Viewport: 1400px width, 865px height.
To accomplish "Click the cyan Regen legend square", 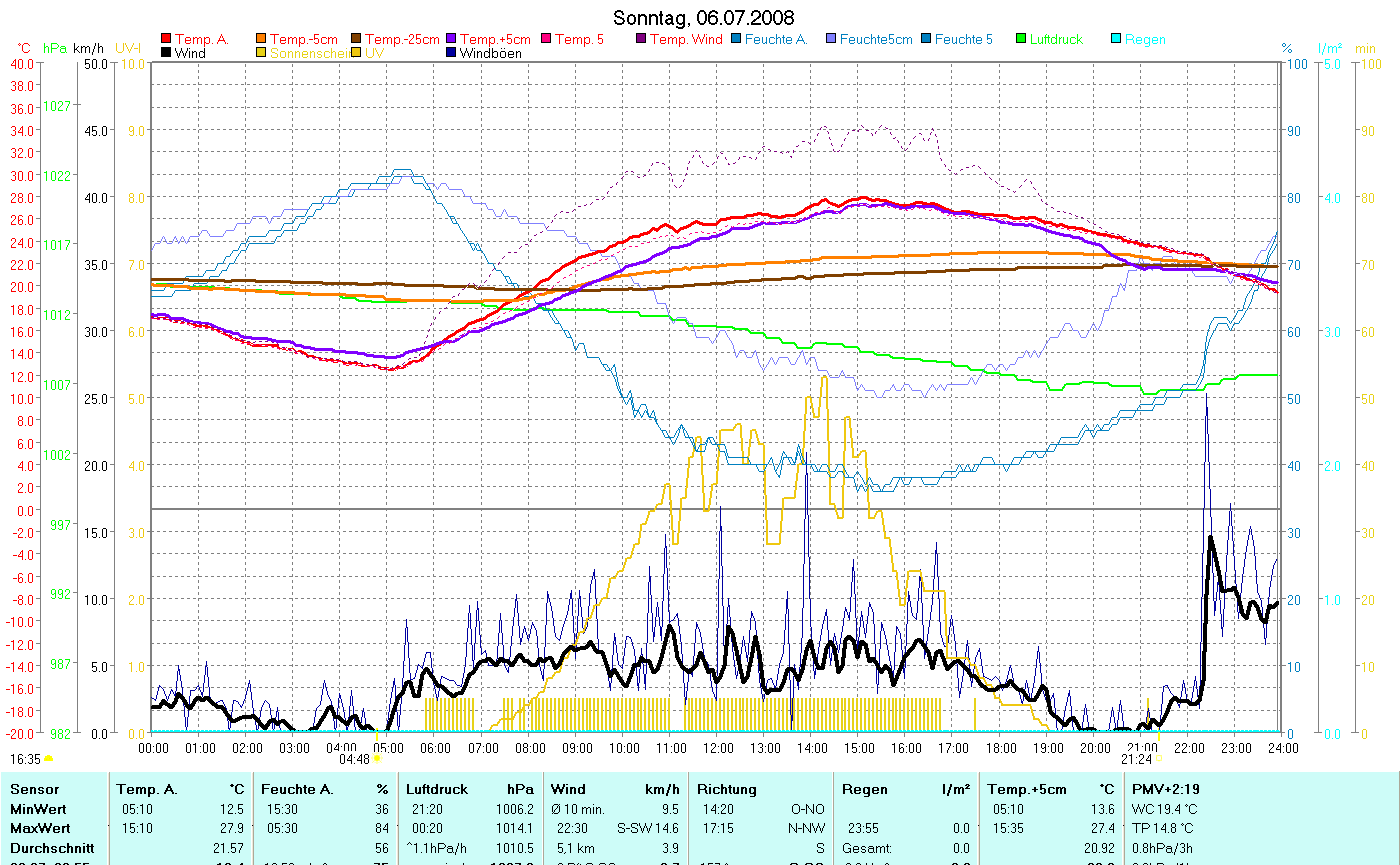I will point(1116,39).
